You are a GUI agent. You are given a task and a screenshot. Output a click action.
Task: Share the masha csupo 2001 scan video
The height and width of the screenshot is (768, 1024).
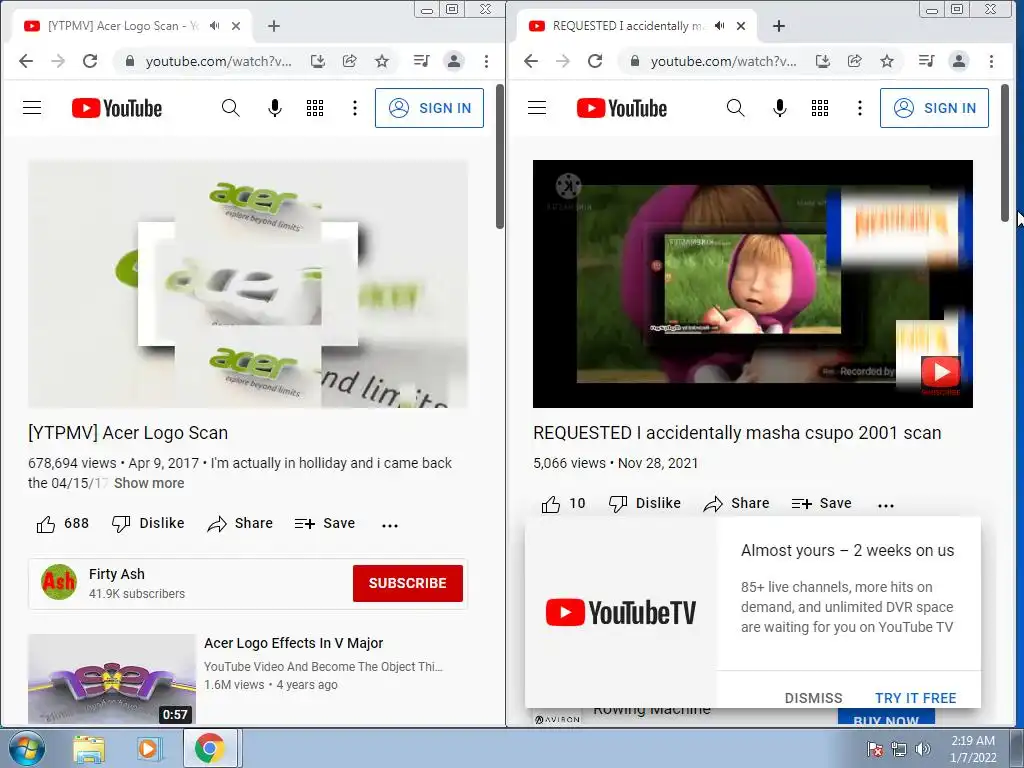tap(736, 504)
